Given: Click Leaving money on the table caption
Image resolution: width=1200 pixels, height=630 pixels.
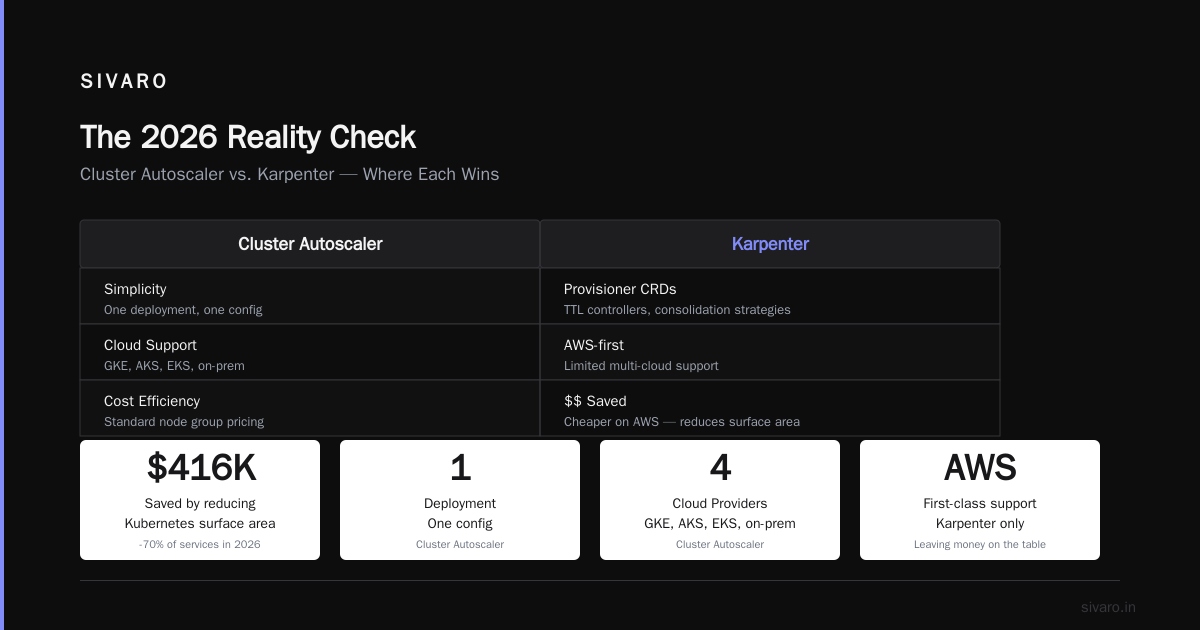Looking at the screenshot, I should point(980,545).
